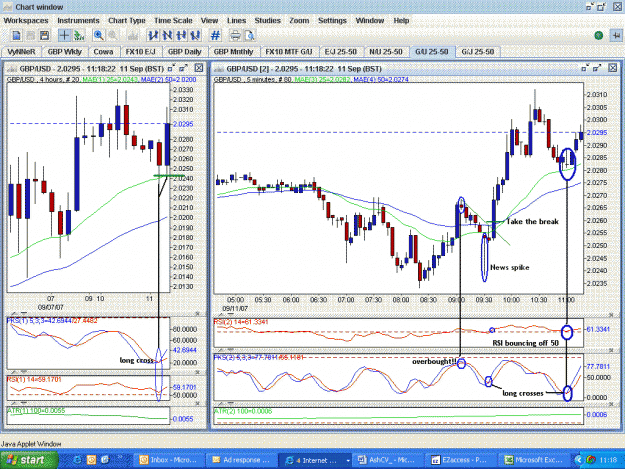625x469 pixels.
Task: Switch to the G/J 25-50 tab
Action: pyautogui.click(x=478, y=52)
